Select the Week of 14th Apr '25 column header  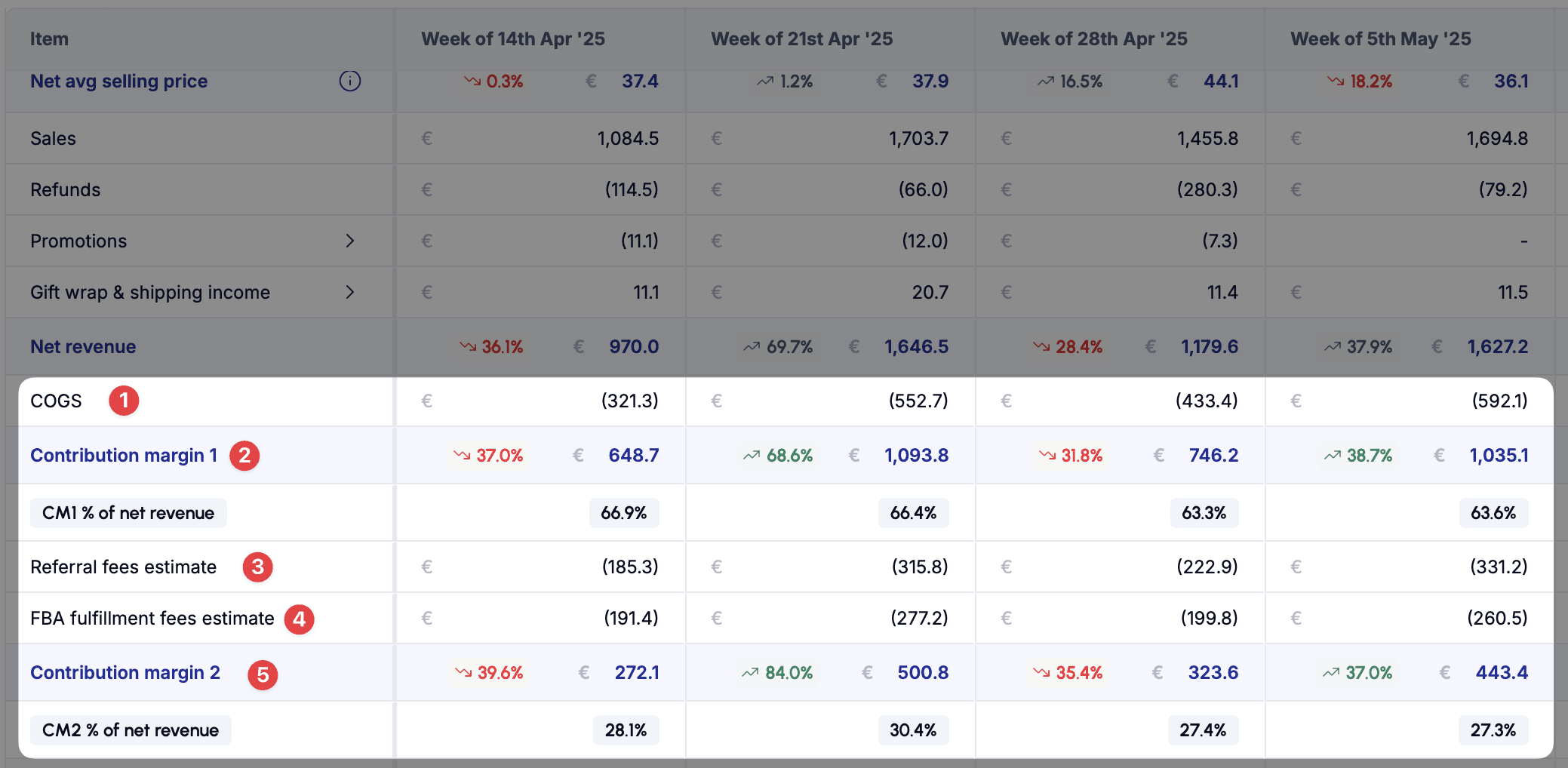point(513,39)
